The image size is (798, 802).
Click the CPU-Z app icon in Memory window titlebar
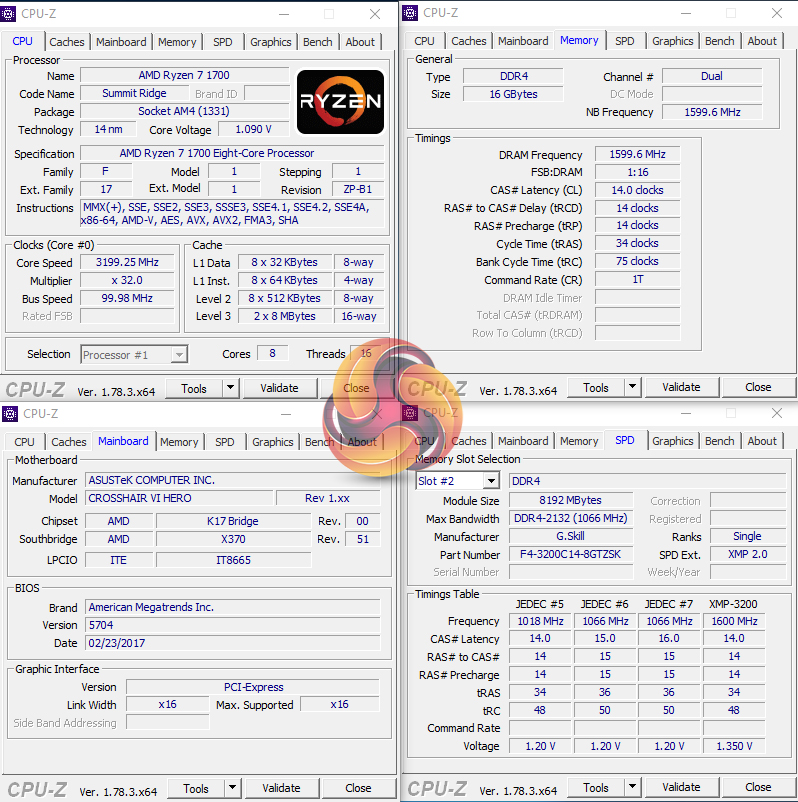(410, 13)
